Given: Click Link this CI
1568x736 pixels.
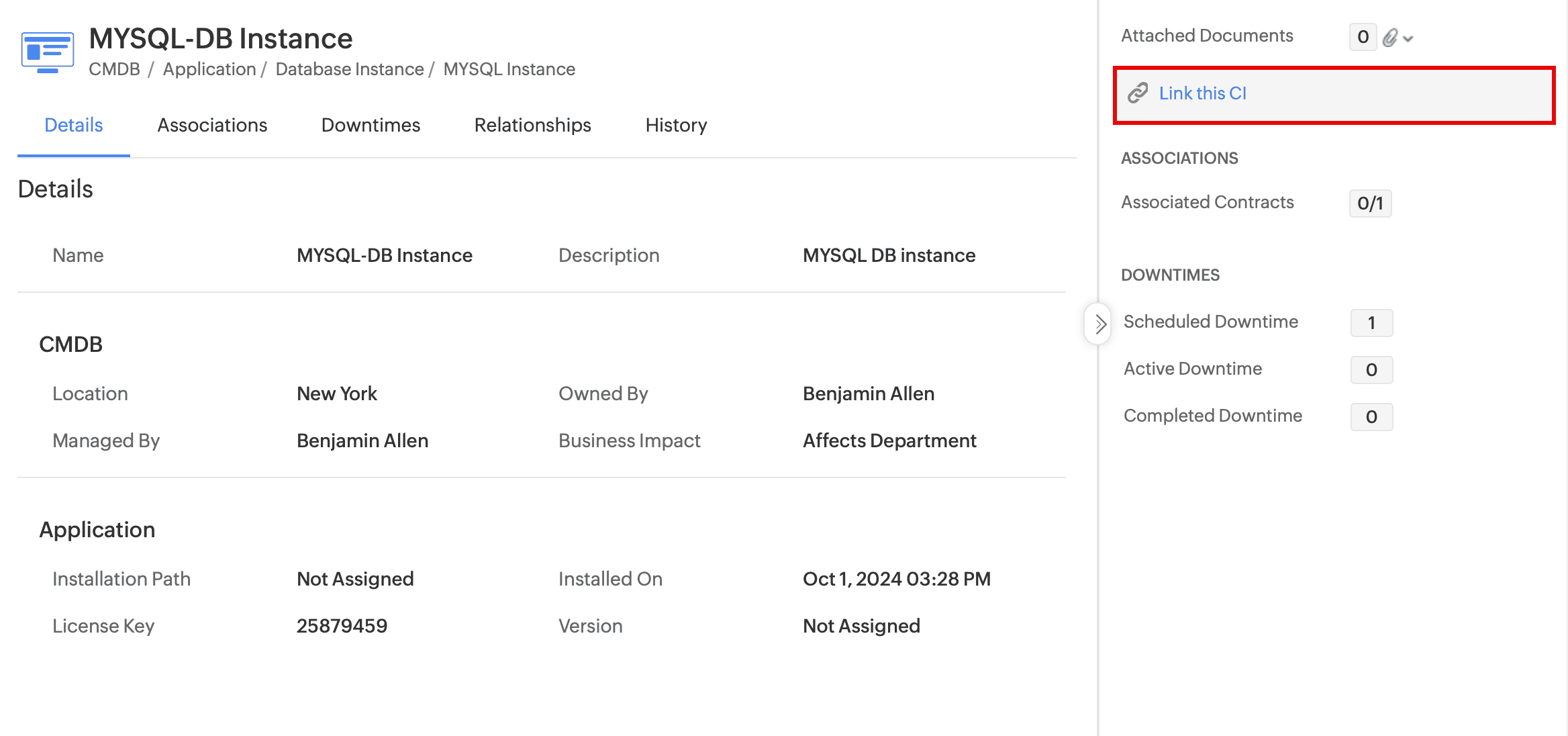Looking at the screenshot, I should [1202, 93].
